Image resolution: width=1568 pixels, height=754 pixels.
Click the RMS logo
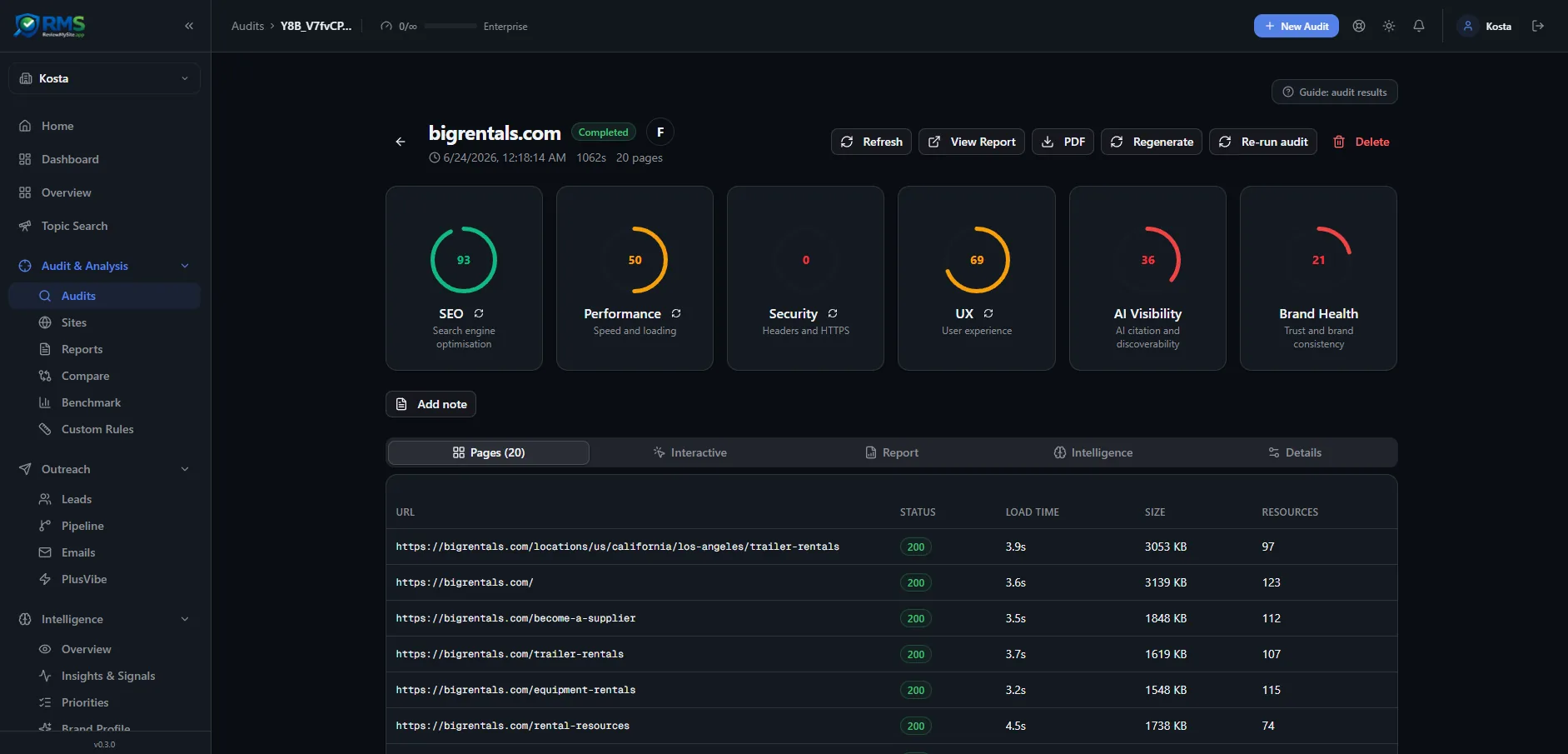[50, 26]
